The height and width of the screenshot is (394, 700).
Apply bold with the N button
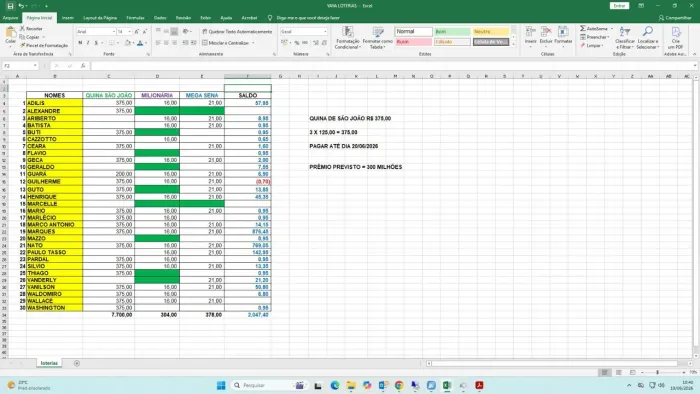click(x=80, y=43)
